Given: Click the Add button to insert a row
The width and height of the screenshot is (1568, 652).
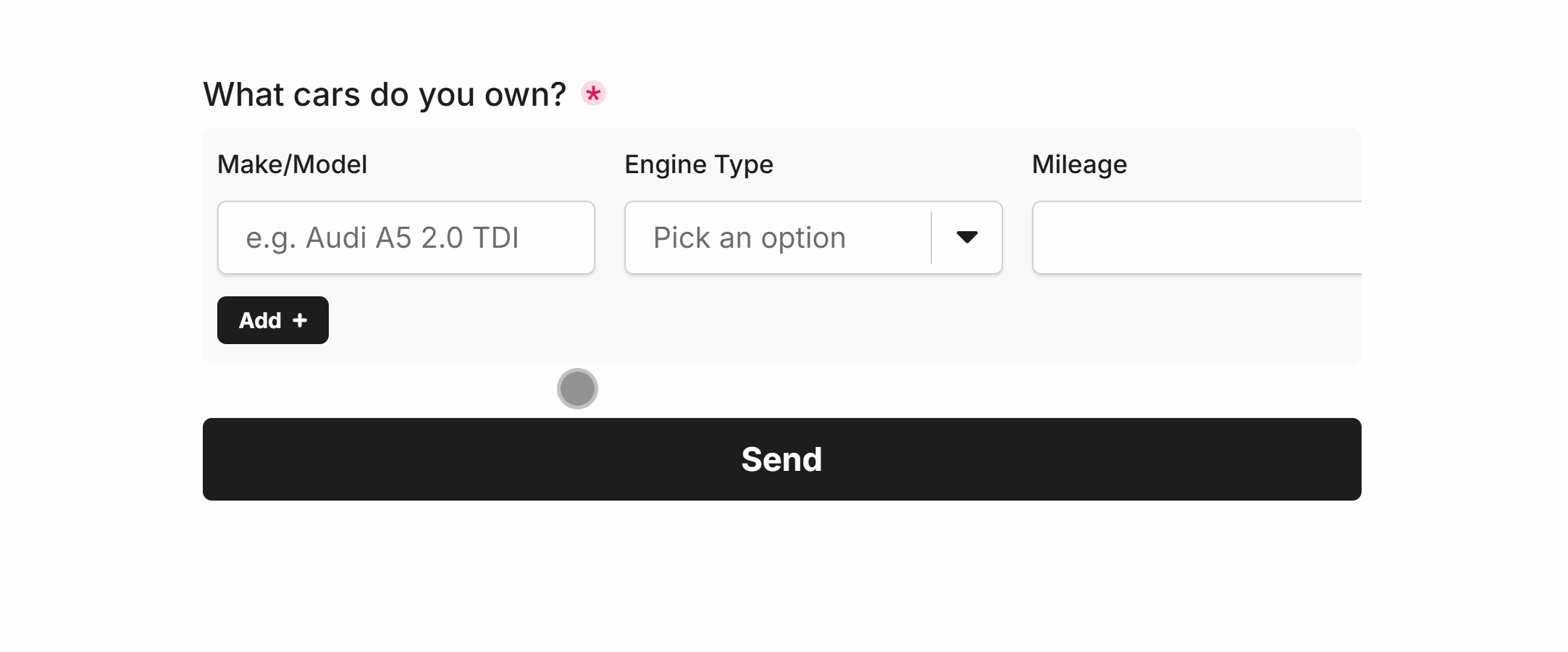Looking at the screenshot, I should (272, 320).
